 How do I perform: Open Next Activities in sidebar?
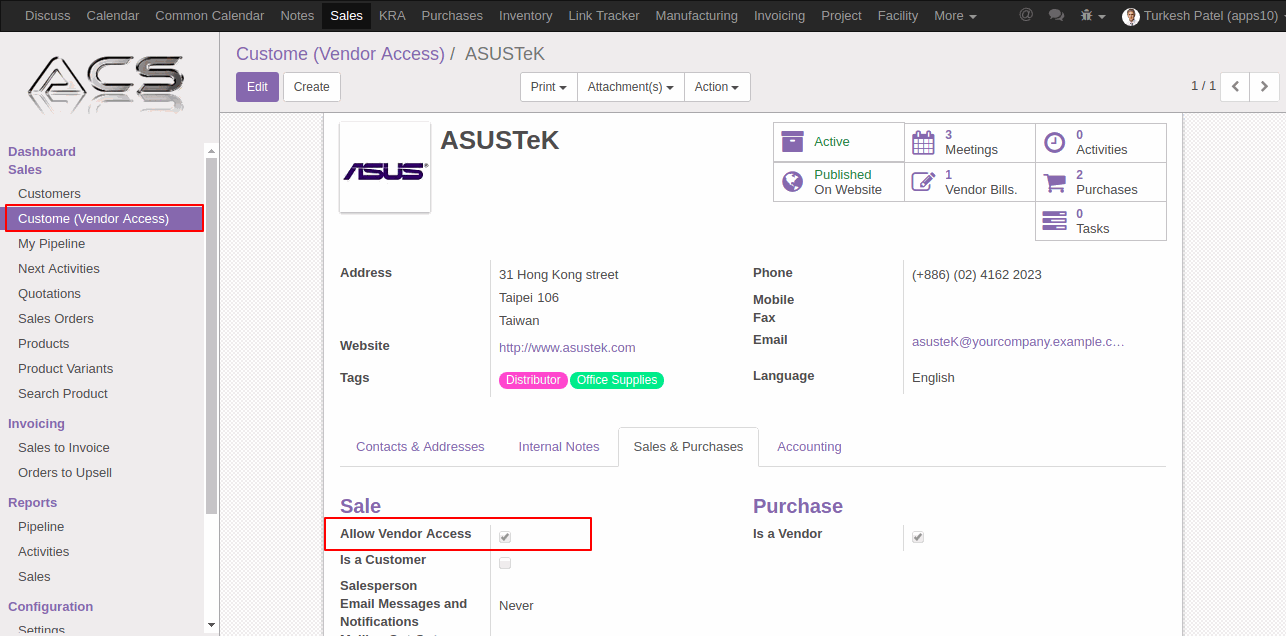pos(59,269)
